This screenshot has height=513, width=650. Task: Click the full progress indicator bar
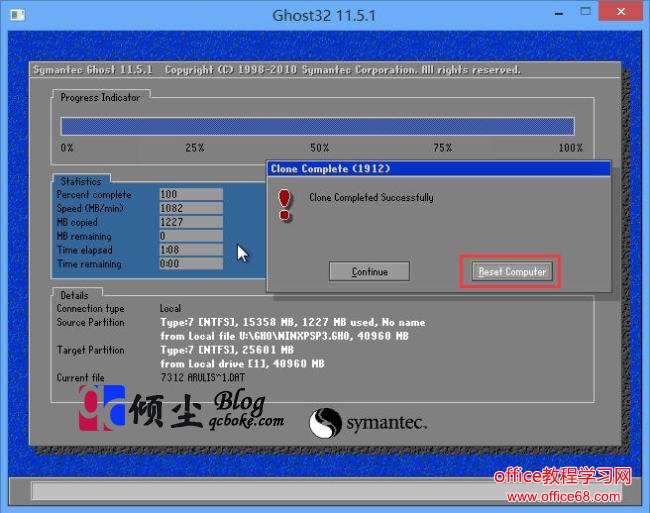(318, 126)
